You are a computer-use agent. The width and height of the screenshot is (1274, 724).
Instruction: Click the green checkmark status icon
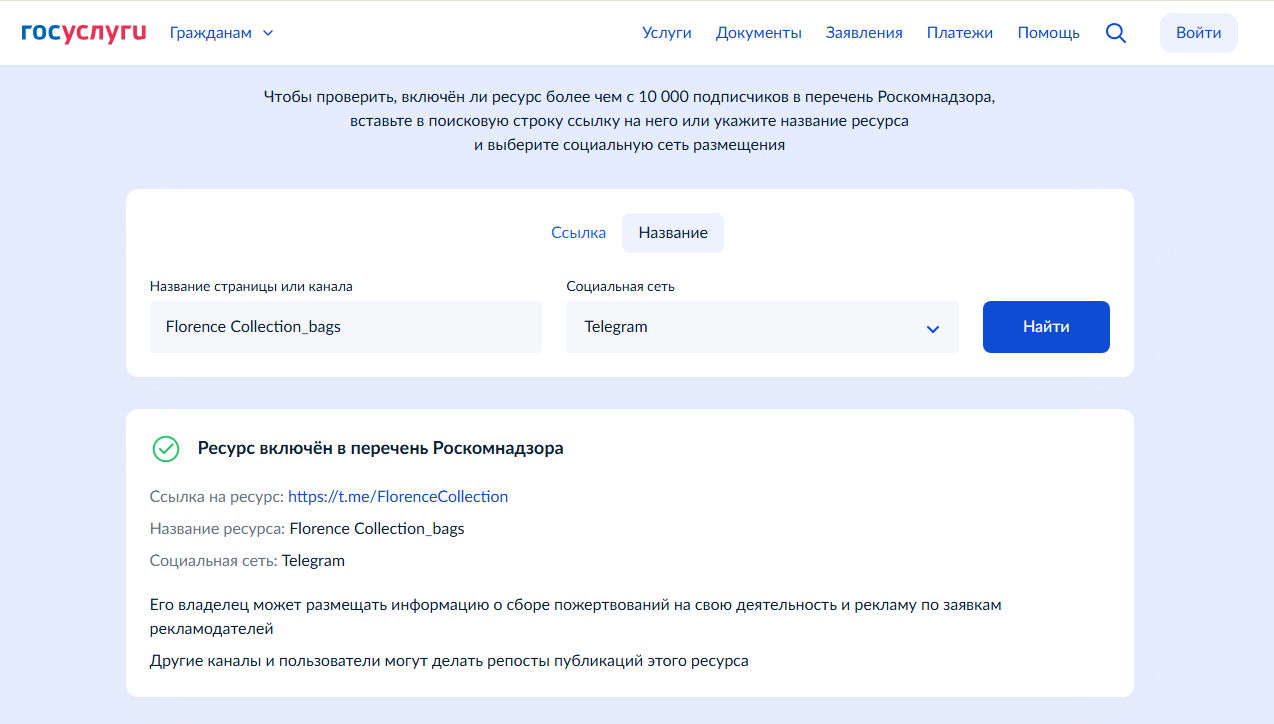[x=166, y=449]
